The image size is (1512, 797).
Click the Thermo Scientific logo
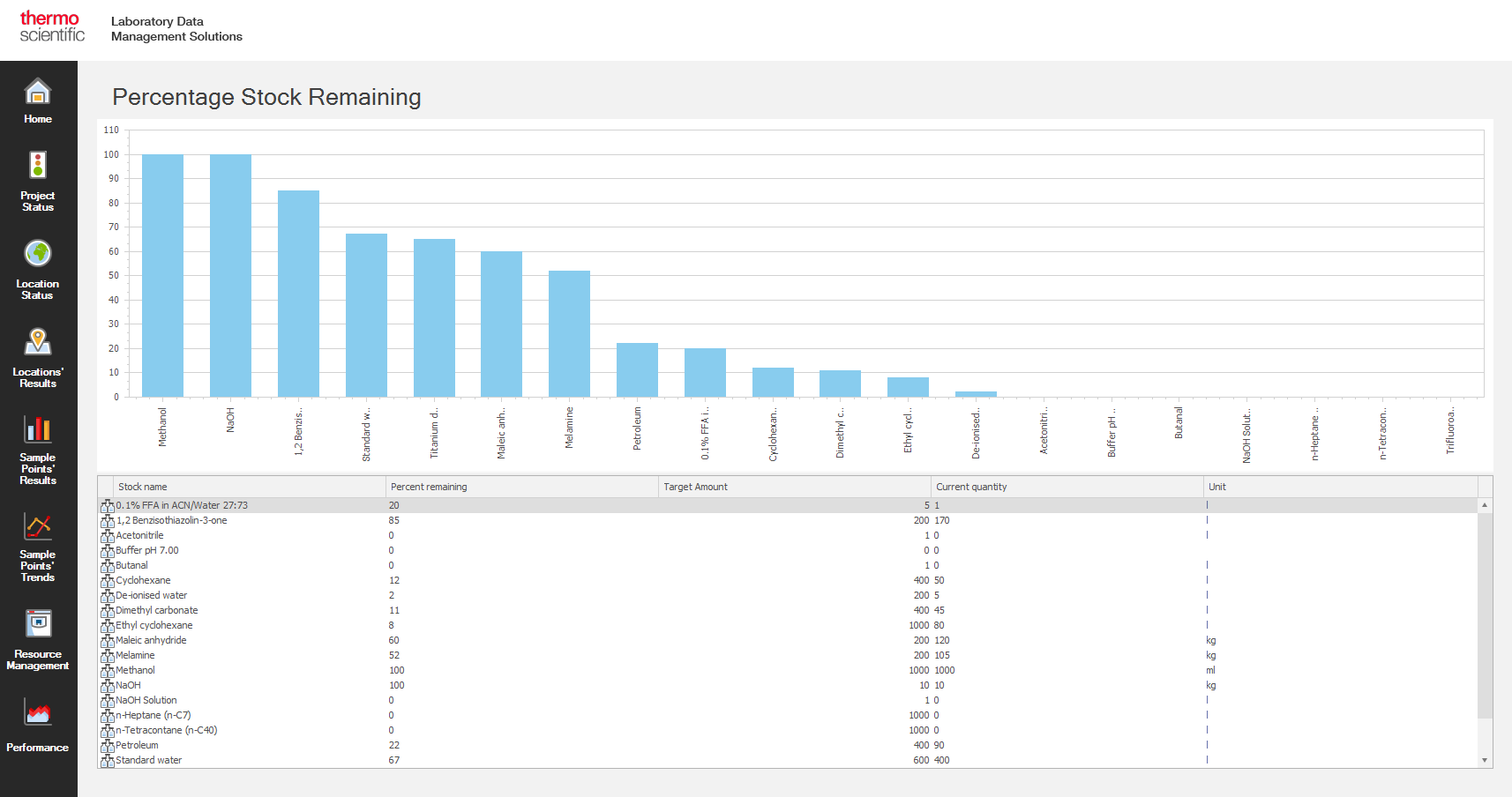click(52, 26)
